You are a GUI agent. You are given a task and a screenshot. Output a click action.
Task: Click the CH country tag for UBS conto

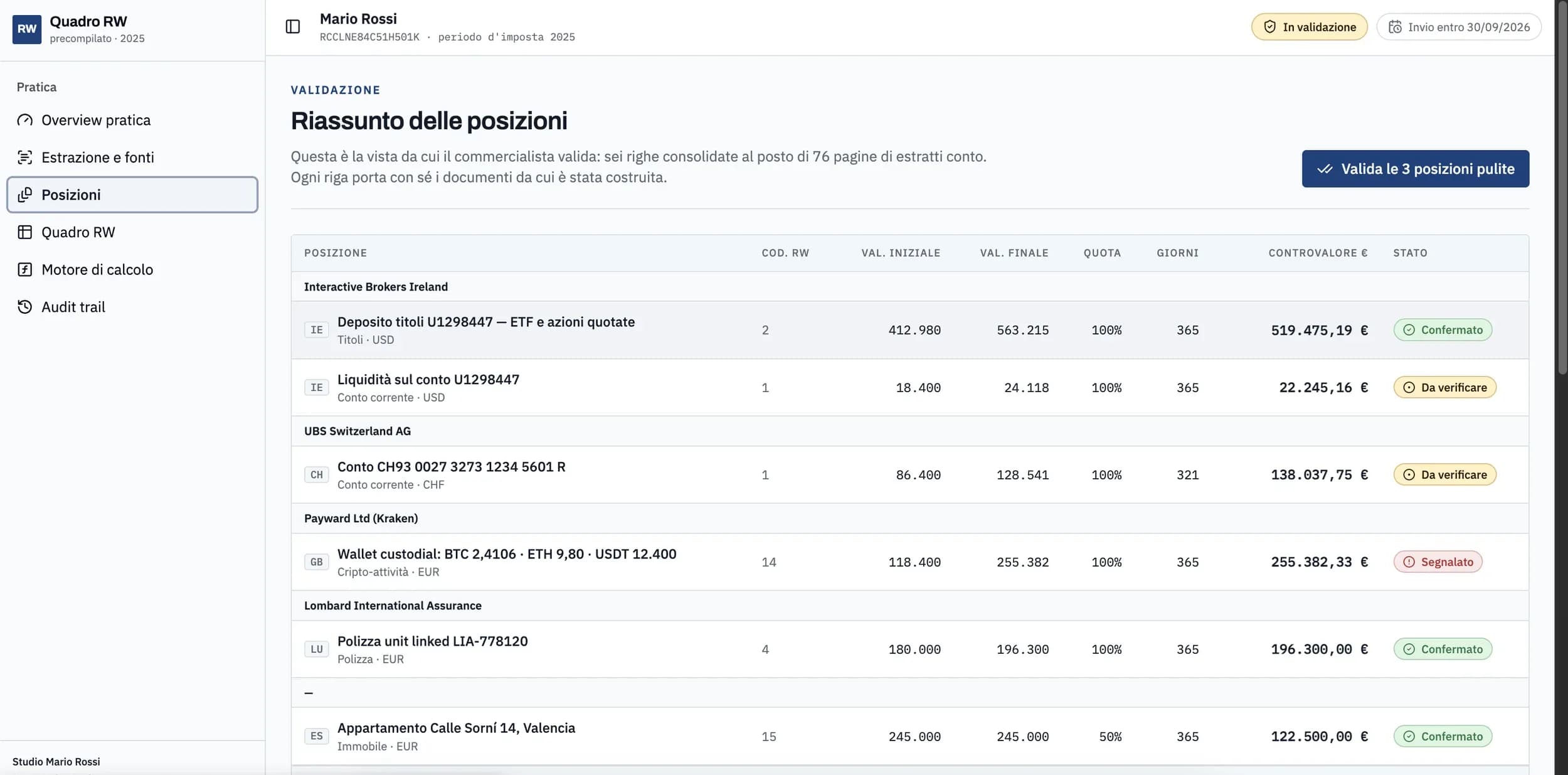[x=317, y=475]
